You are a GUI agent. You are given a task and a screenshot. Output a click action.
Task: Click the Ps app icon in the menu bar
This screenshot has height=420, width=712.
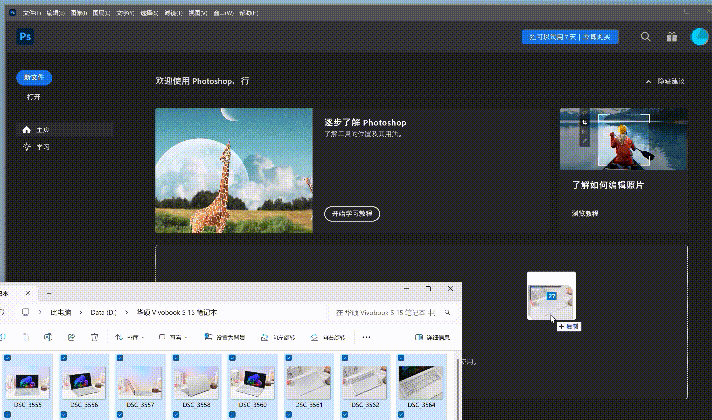[x=12, y=13]
